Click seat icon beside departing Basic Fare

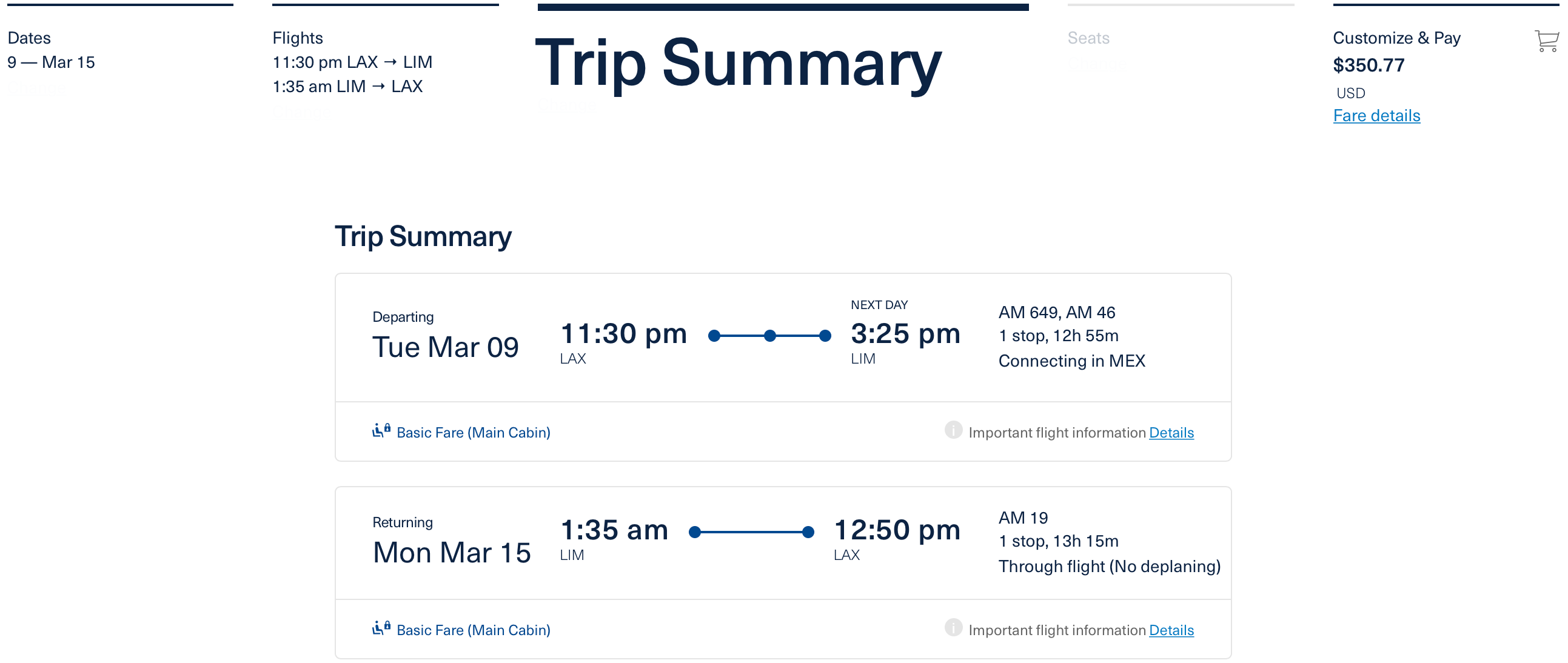(x=381, y=431)
